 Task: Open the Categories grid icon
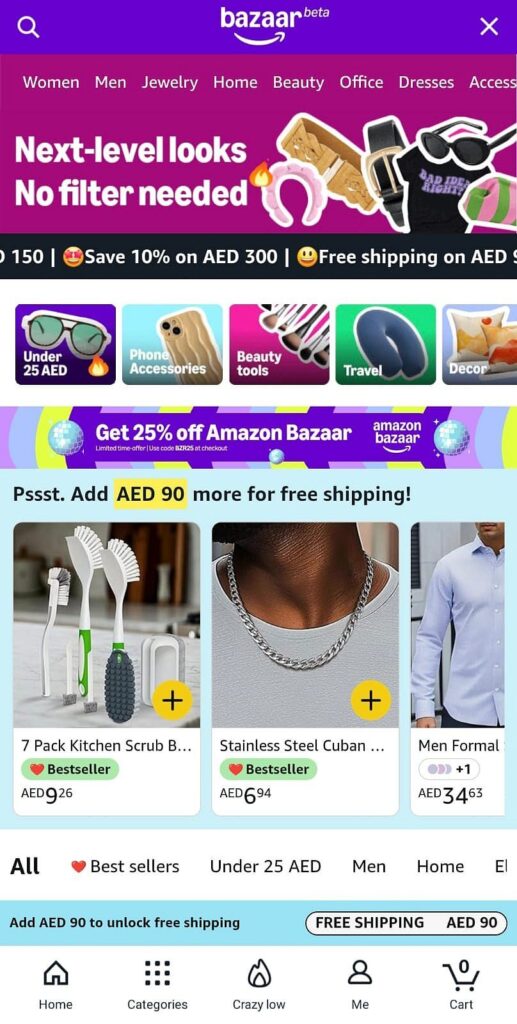point(157,974)
